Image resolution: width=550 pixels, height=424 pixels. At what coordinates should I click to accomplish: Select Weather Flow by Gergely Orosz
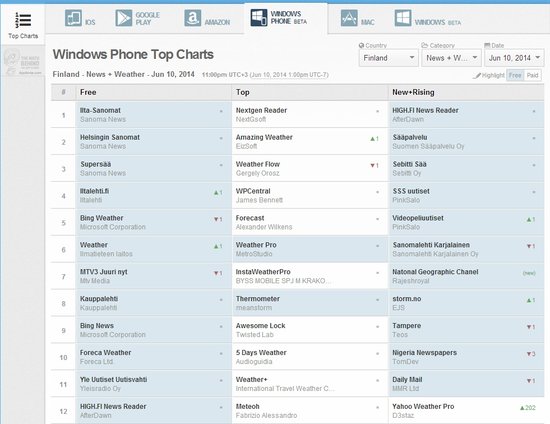[x=258, y=164]
